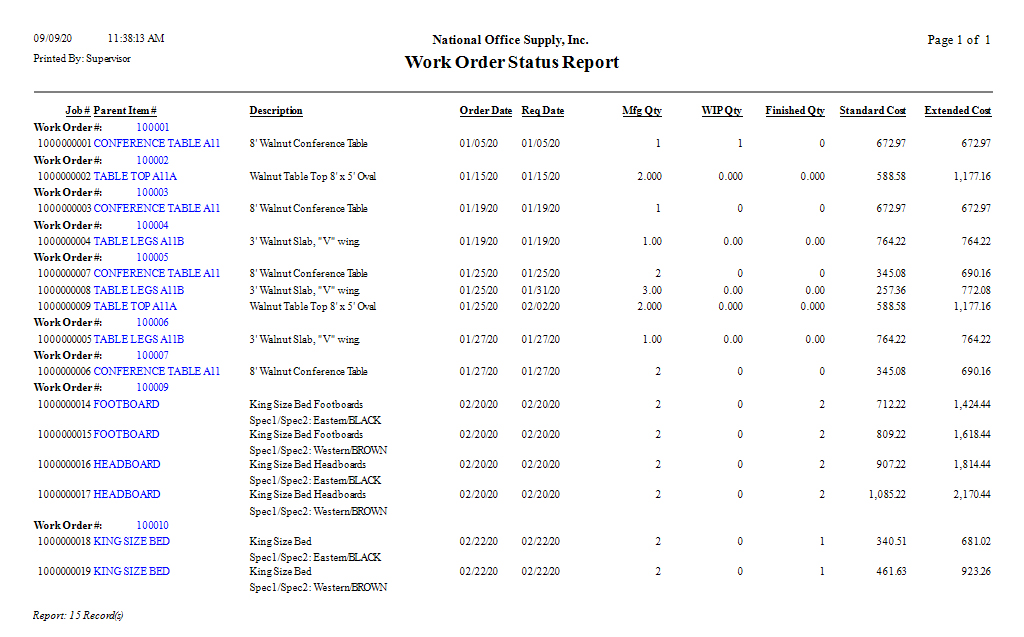1024x637 pixels.
Task: Click the Page 1 of 1 indicator
Action: [958, 40]
